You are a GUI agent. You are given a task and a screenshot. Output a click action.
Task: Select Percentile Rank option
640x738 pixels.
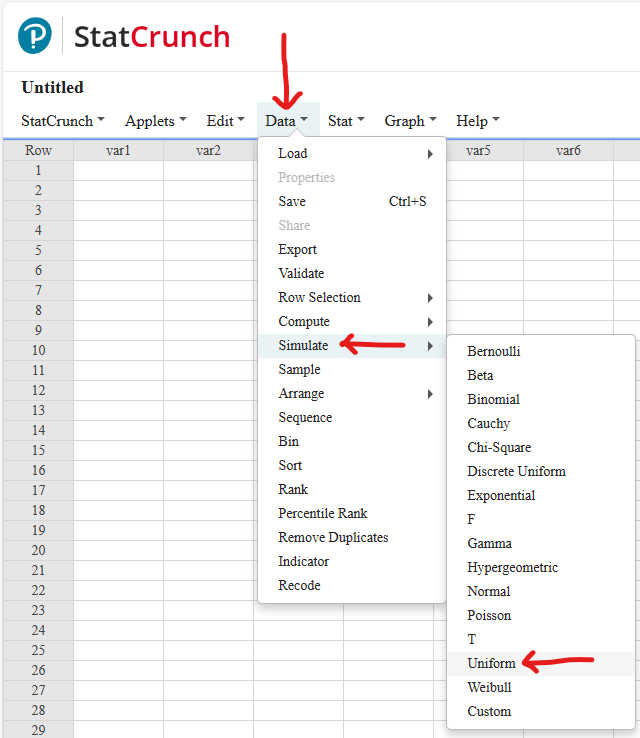(x=352, y=513)
